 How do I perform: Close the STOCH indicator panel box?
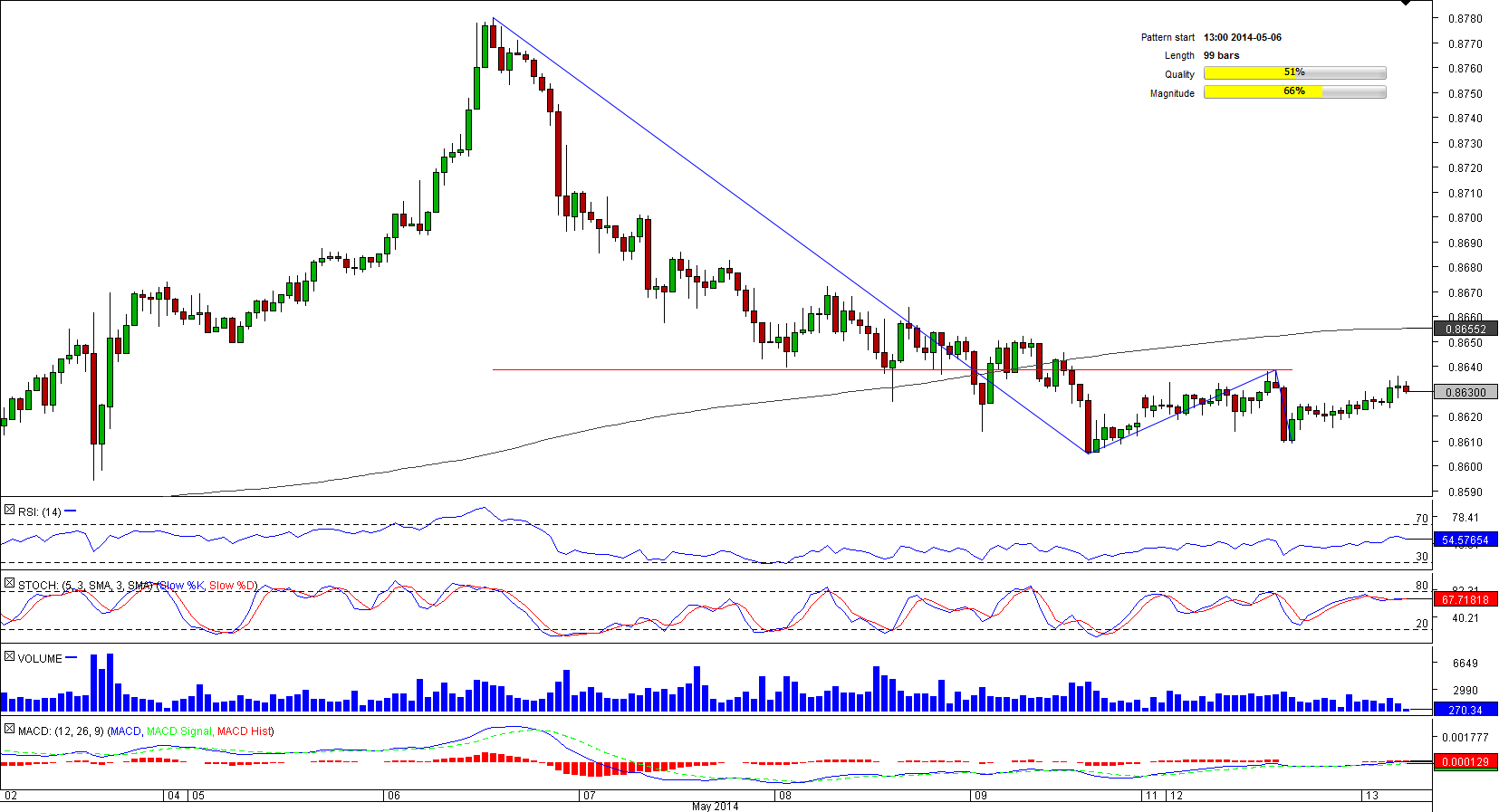pyautogui.click(x=9, y=585)
